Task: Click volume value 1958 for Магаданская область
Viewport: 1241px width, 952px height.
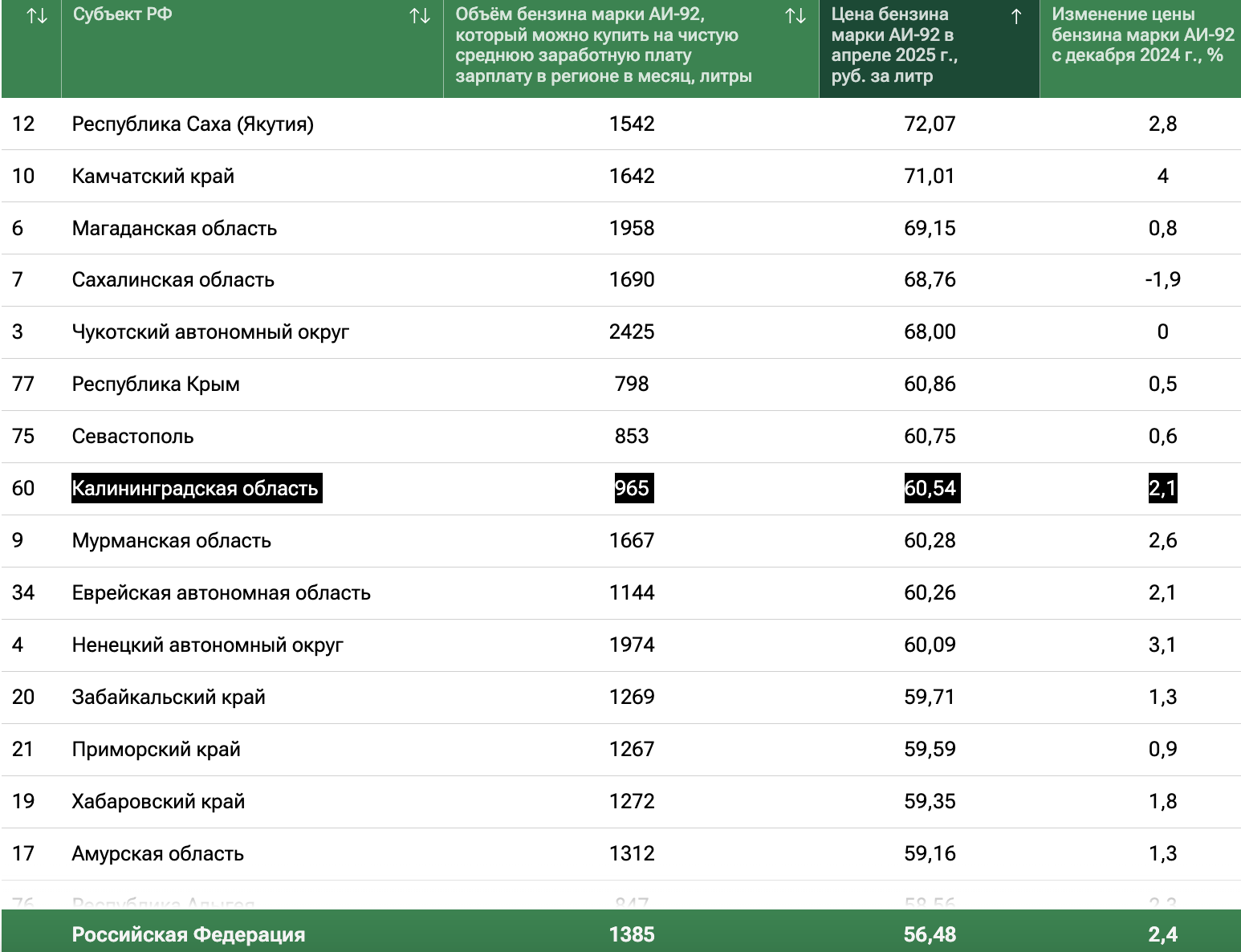Action: click(x=632, y=229)
